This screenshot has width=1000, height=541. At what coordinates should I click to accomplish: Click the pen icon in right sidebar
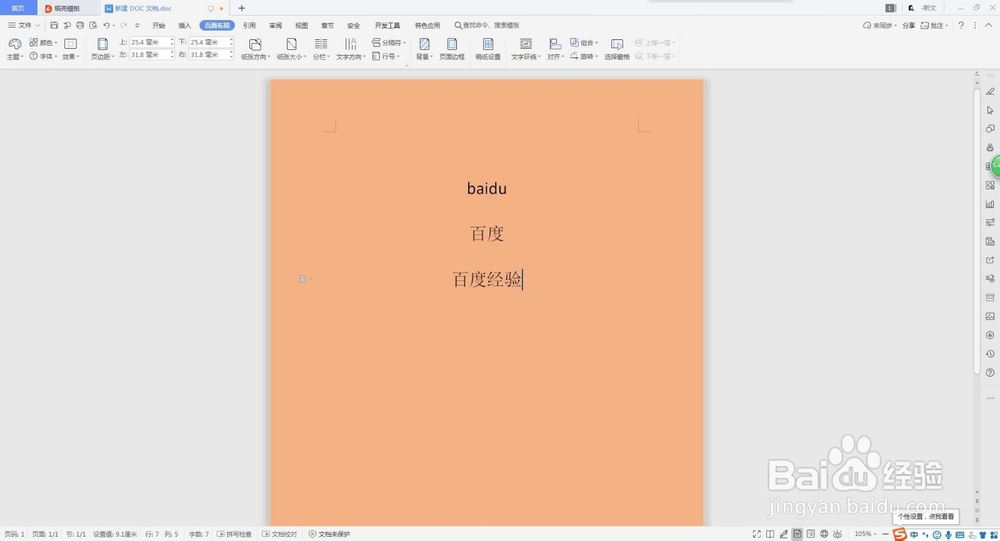coord(990,91)
